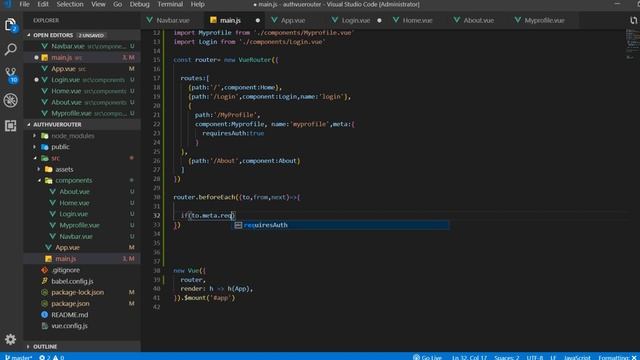Open the Terminal menu
The height and width of the screenshot is (360, 640).
[x=170, y=4]
